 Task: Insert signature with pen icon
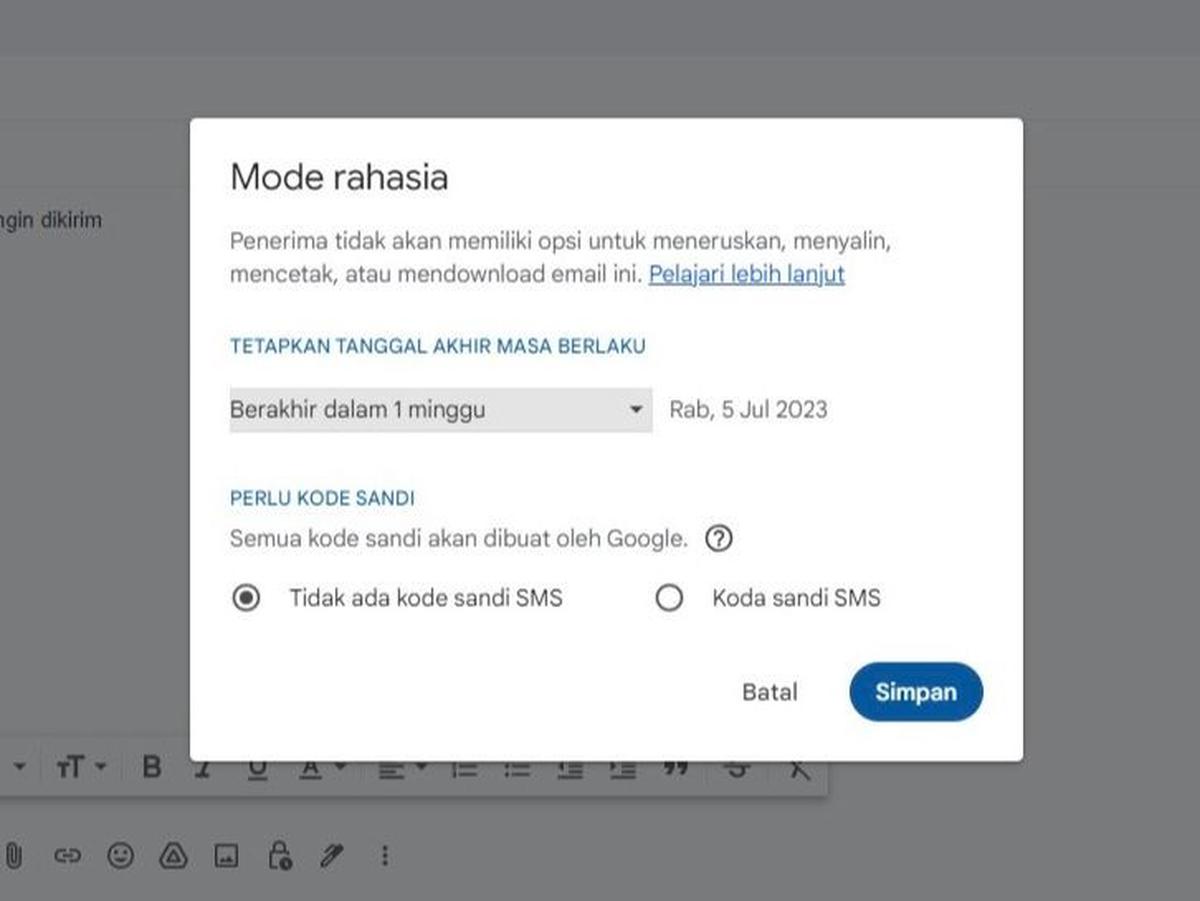click(x=332, y=856)
